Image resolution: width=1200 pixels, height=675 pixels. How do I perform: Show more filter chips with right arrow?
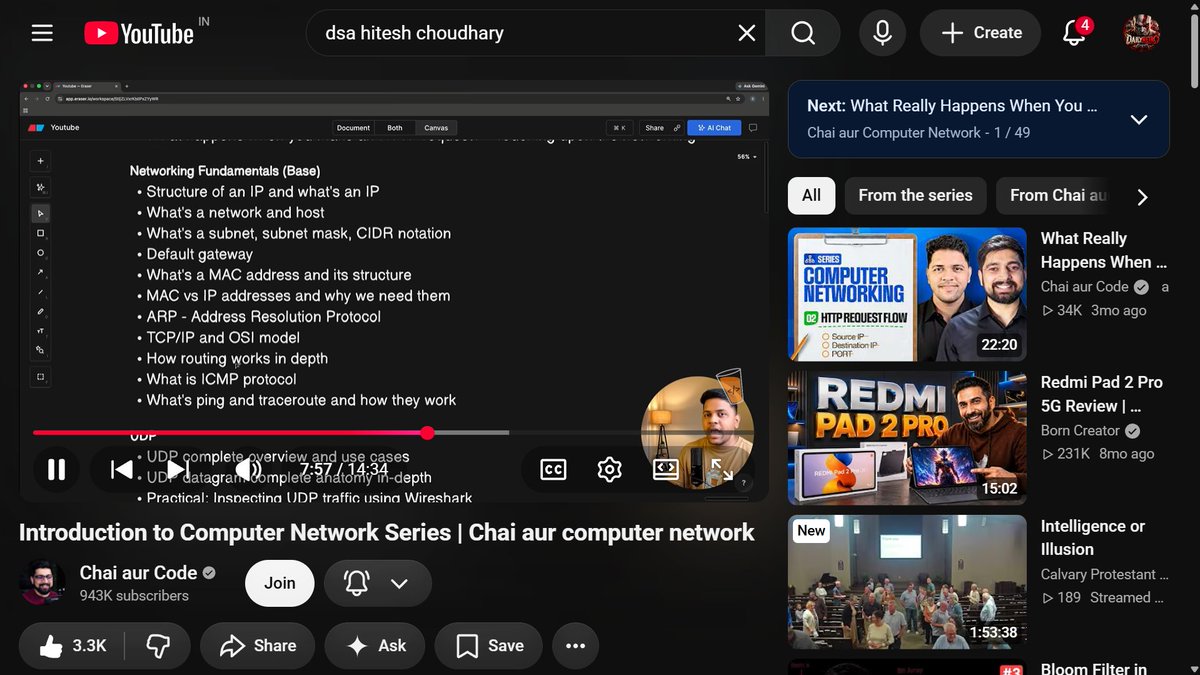1142,196
